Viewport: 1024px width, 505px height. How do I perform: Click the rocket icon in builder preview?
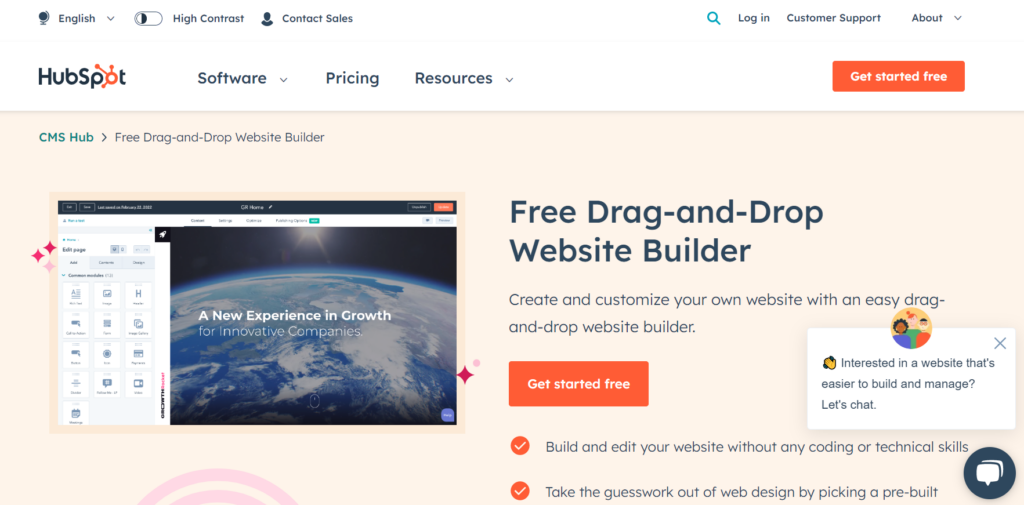click(x=163, y=235)
